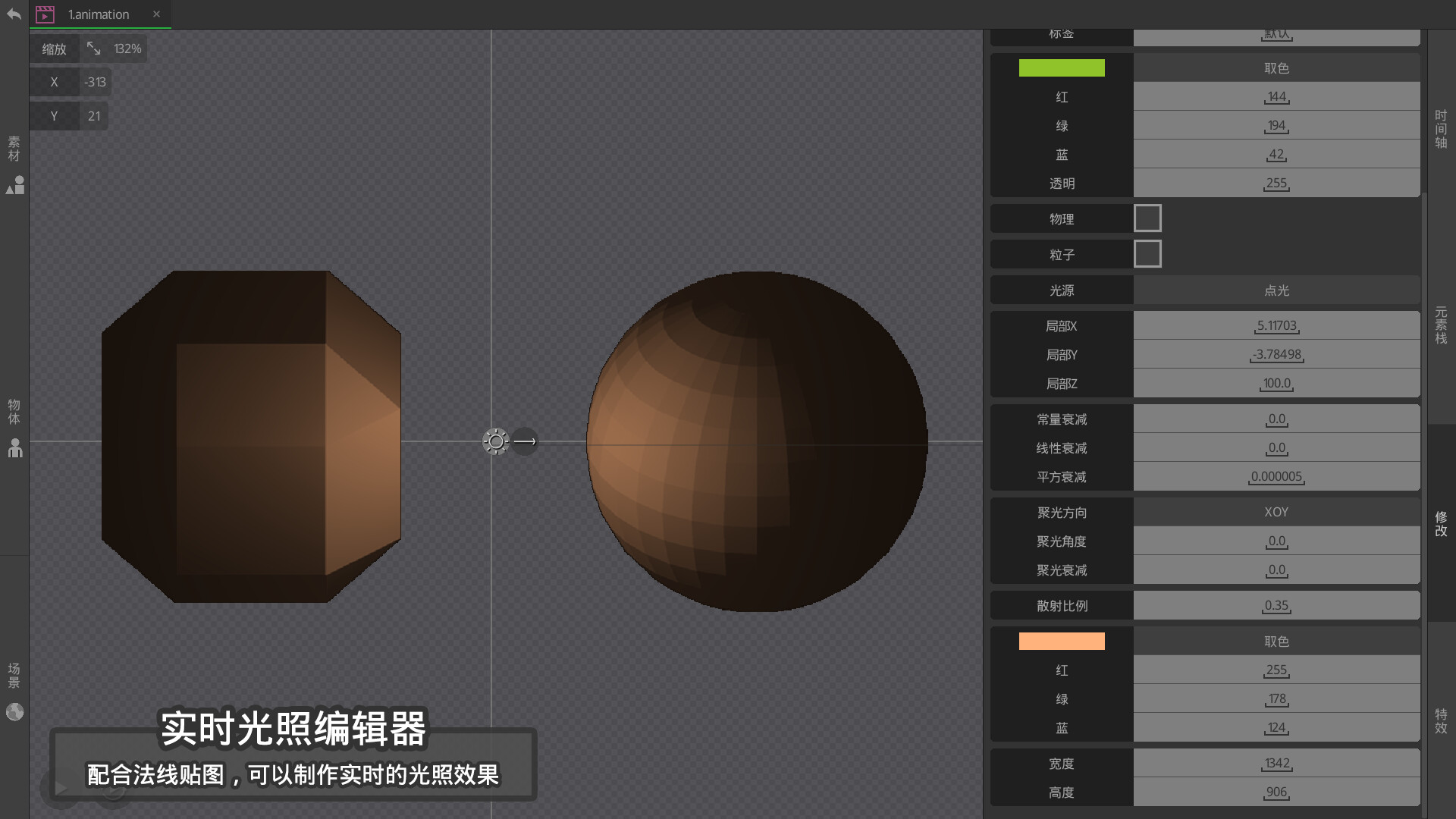The height and width of the screenshot is (819, 1456).
Task: Enable the 物理 physics checkbox
Action: [x=1147, y=218]
